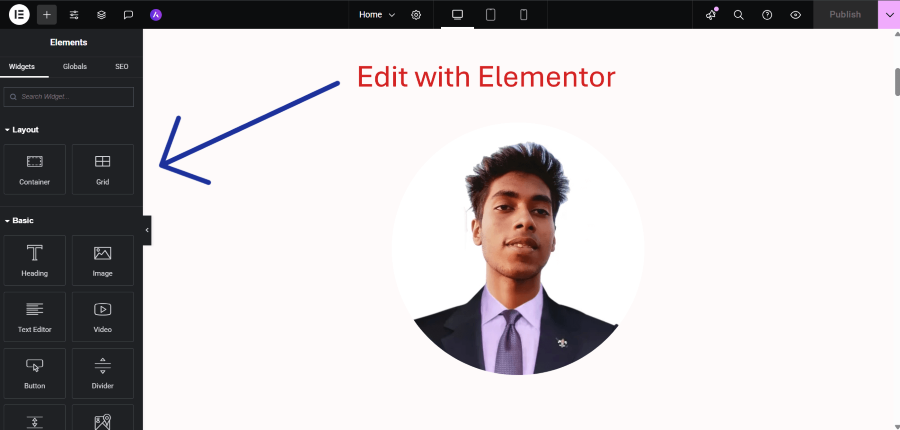Image resolution: width=900 pixels, height=430 pixels.
Task: Open the Home page dropdown
Action: pos(377,15)
